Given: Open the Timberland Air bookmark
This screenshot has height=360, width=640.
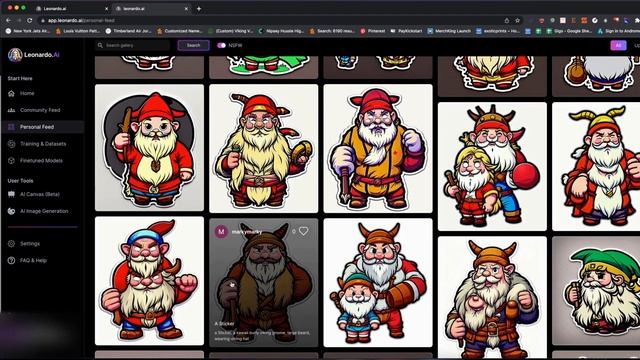Looking at the screenshot, I should (x=129, y=31).
